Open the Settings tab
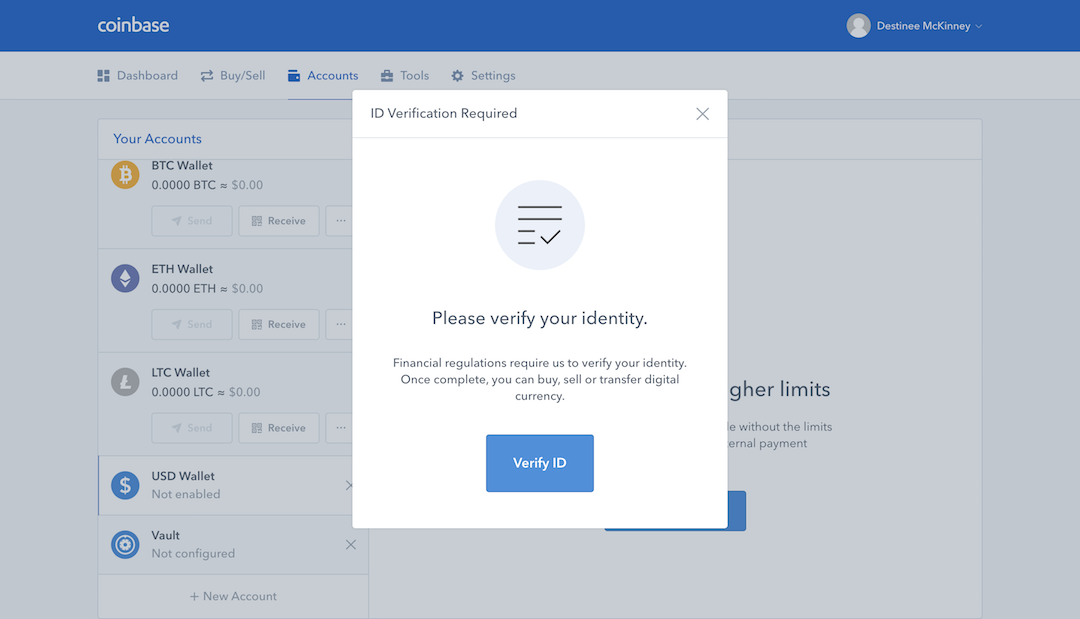Screen dimensions: 1080x619 tap(483, 76)
